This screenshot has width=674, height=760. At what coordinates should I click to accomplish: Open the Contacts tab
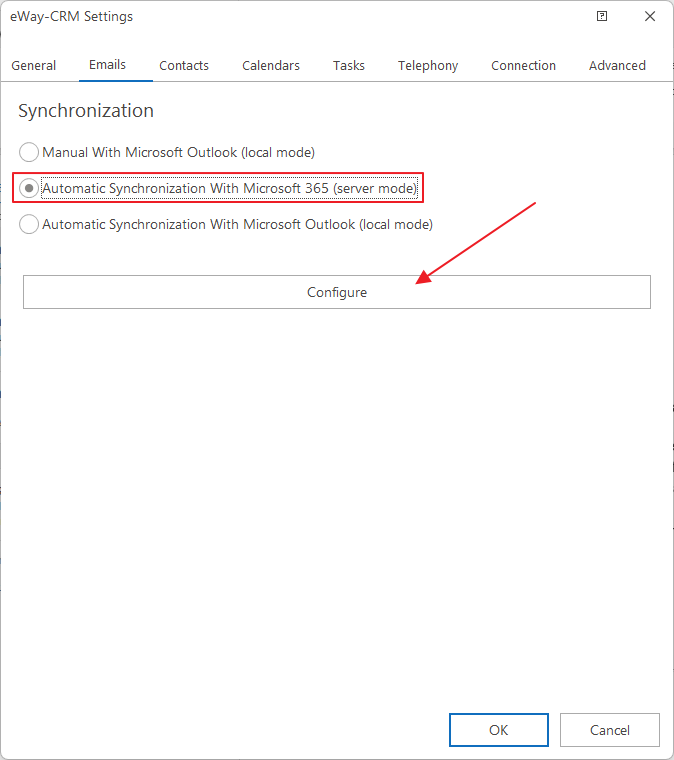tap(184, 65)
